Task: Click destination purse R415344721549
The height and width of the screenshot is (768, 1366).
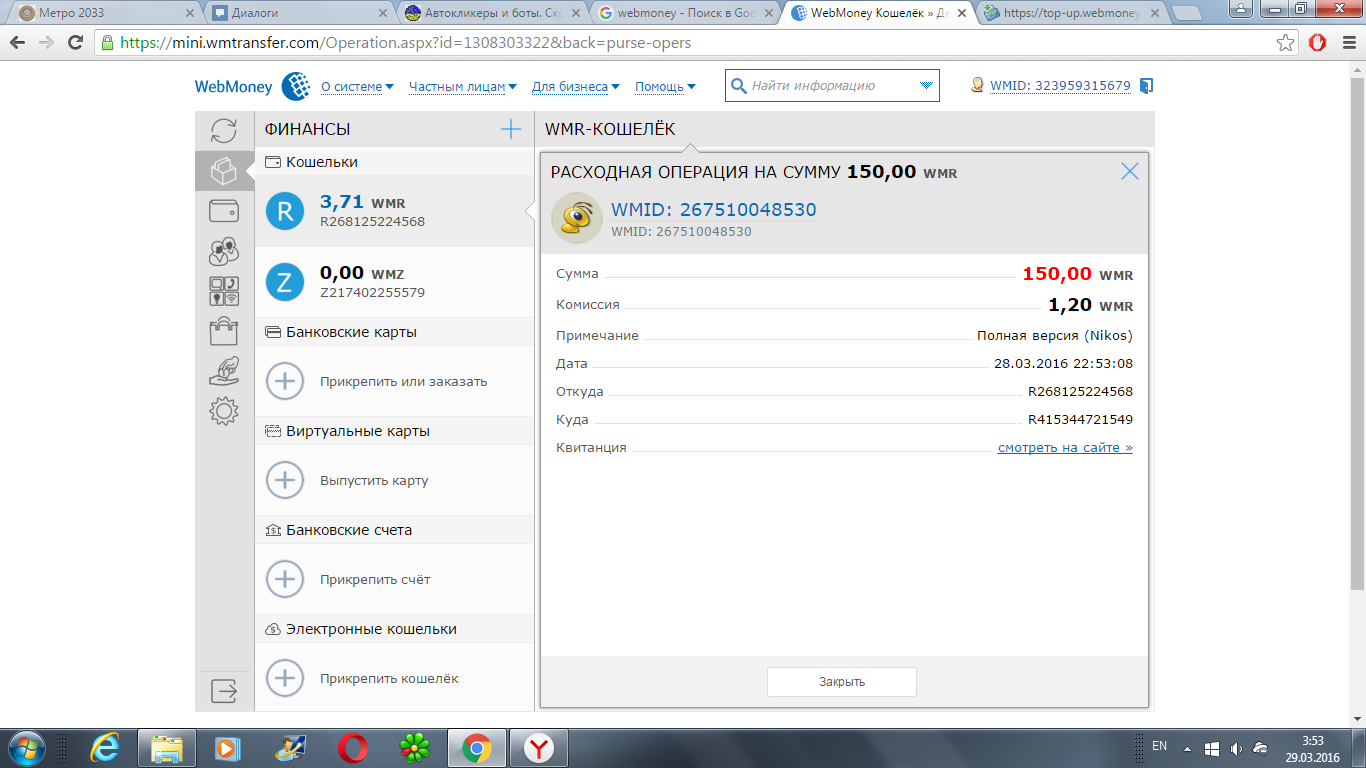Action: point(1080,420)
